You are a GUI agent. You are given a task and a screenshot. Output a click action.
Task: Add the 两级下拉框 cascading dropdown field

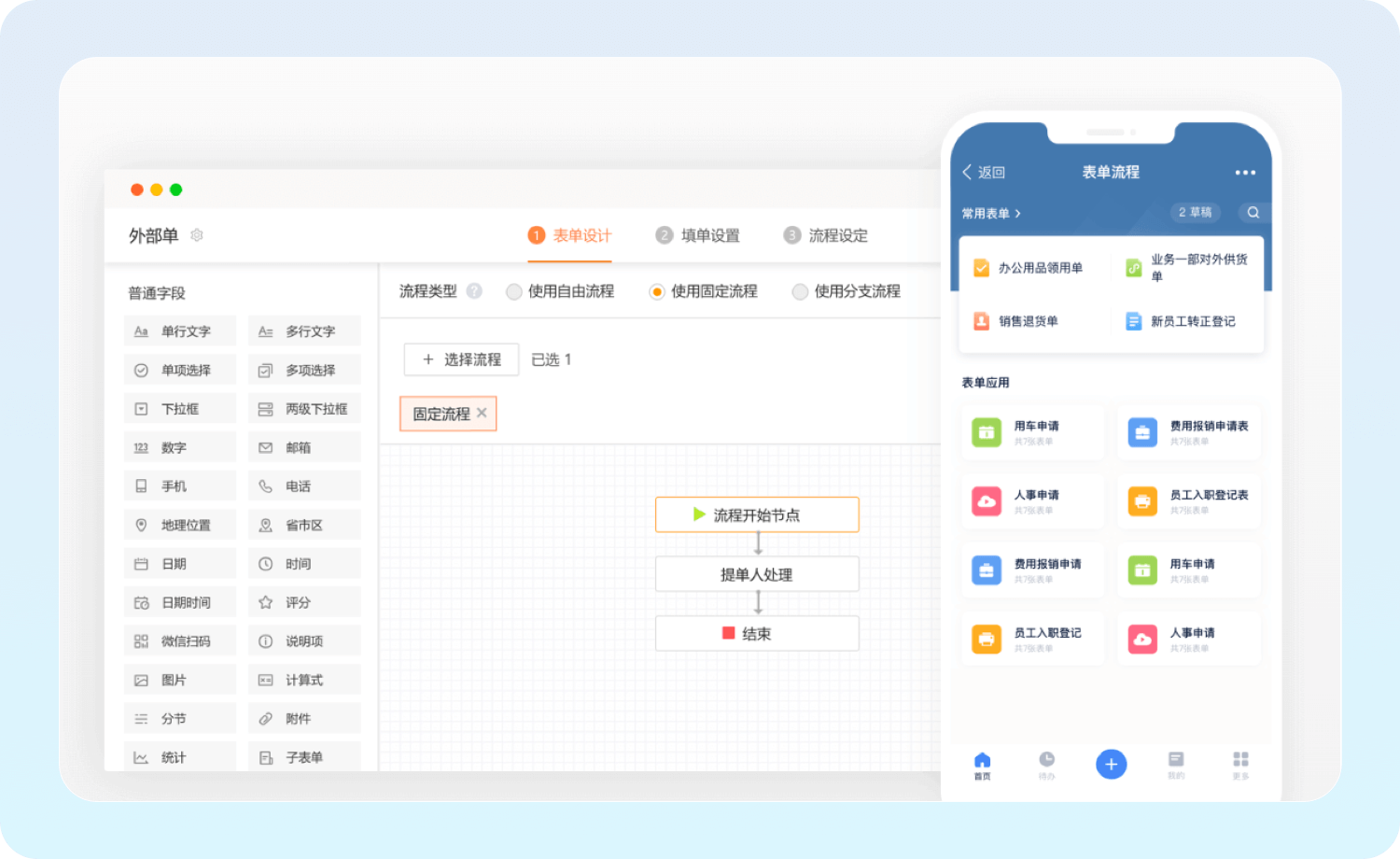(x=304, y=409)
